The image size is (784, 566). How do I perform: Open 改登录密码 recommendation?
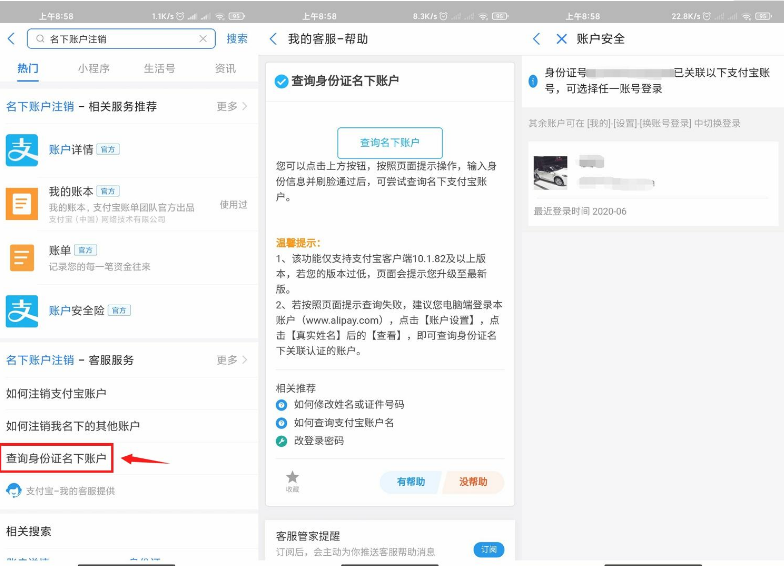click(319, 441)
